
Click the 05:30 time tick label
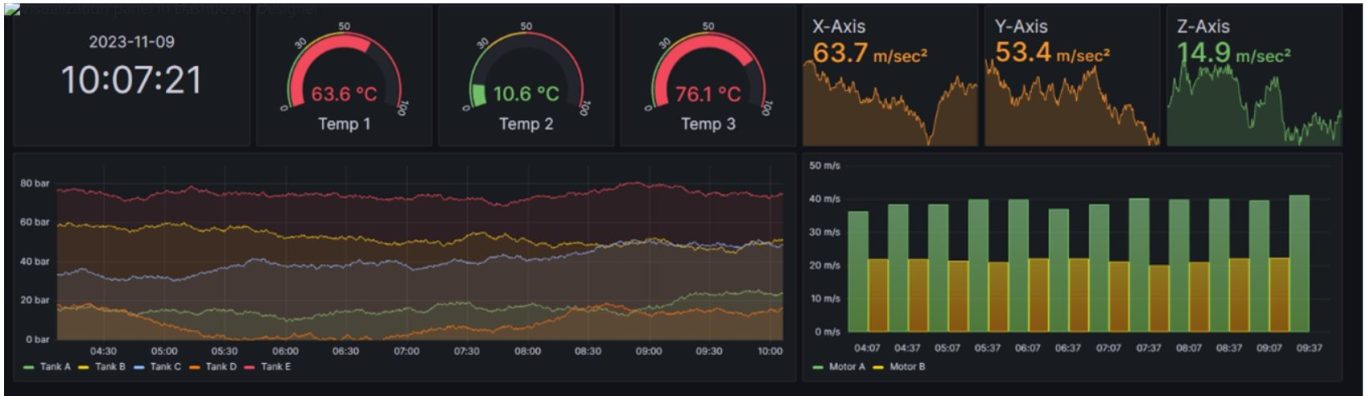point(225,351)
